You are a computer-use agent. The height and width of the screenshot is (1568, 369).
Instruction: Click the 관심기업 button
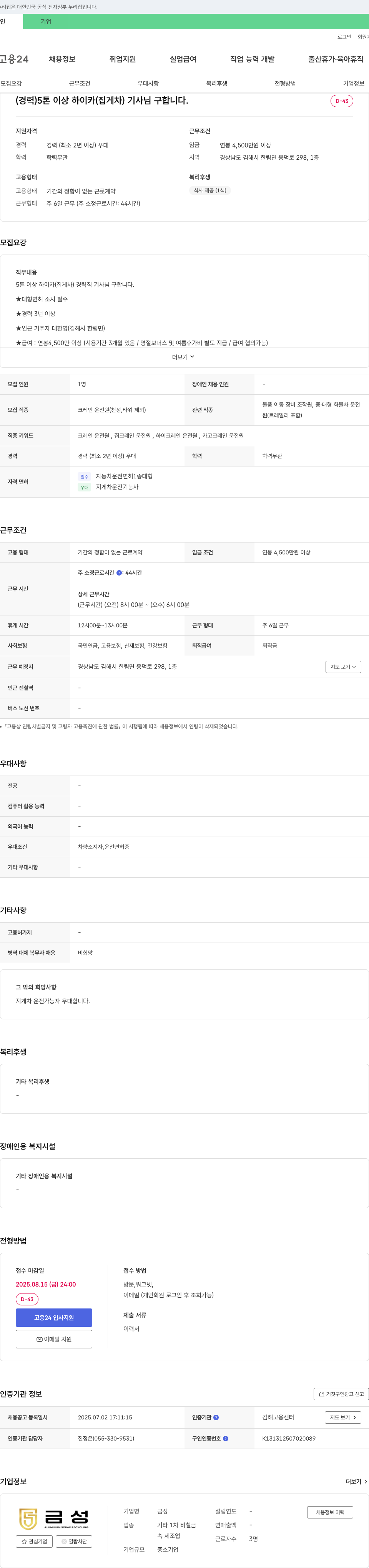(34, 1541)
